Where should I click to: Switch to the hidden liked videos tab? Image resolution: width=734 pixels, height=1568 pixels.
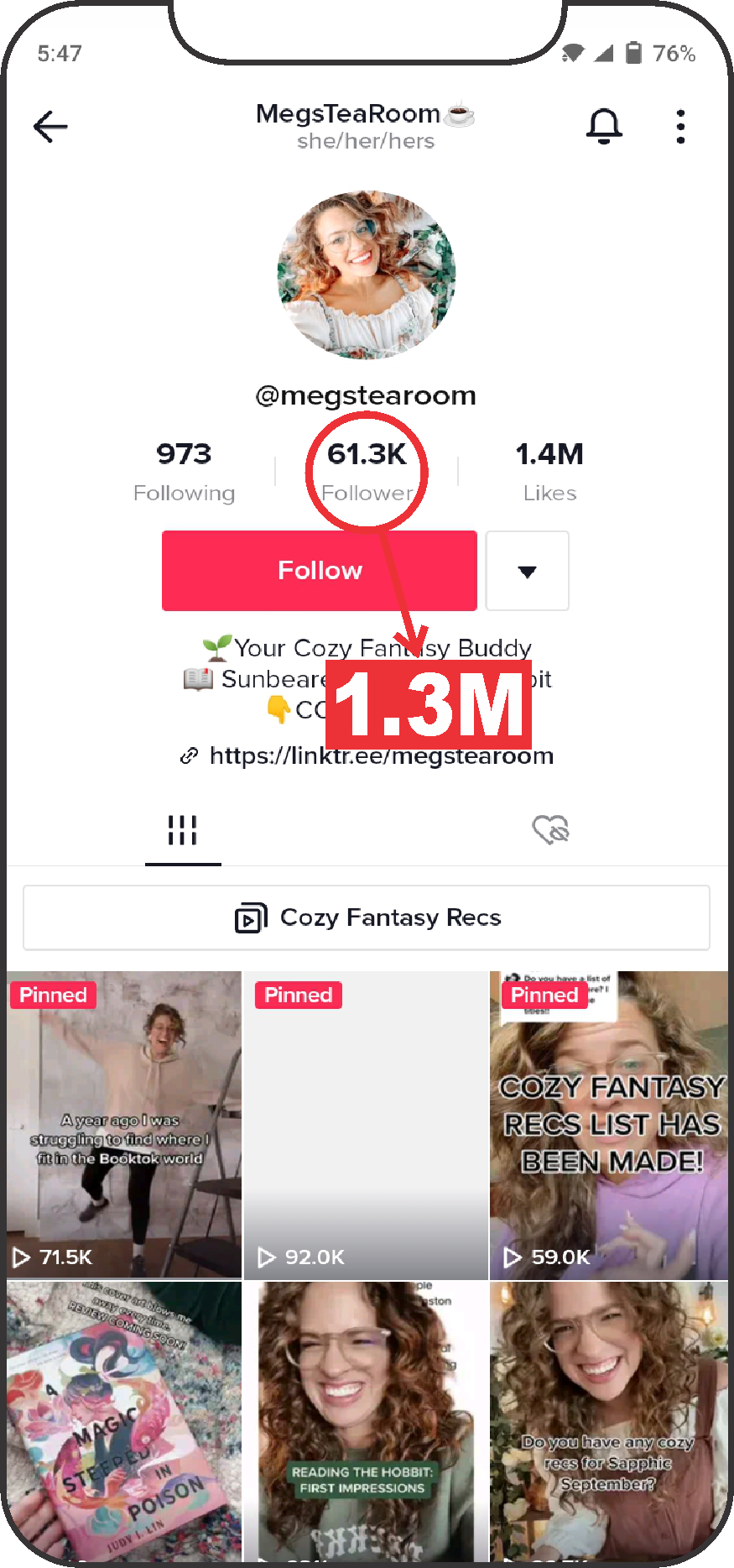point(551,829)
